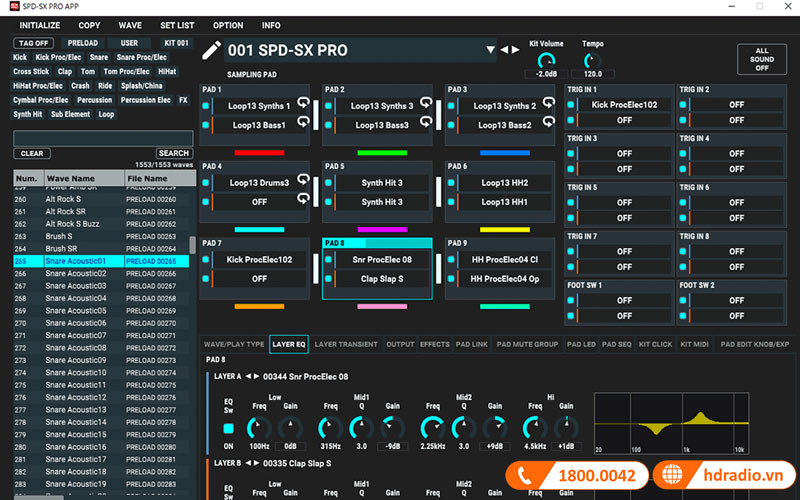Open the kit selection dropdown arrow
Image resolution: width=800 pixels, height=500 pixels.
[x=490, y=49]
